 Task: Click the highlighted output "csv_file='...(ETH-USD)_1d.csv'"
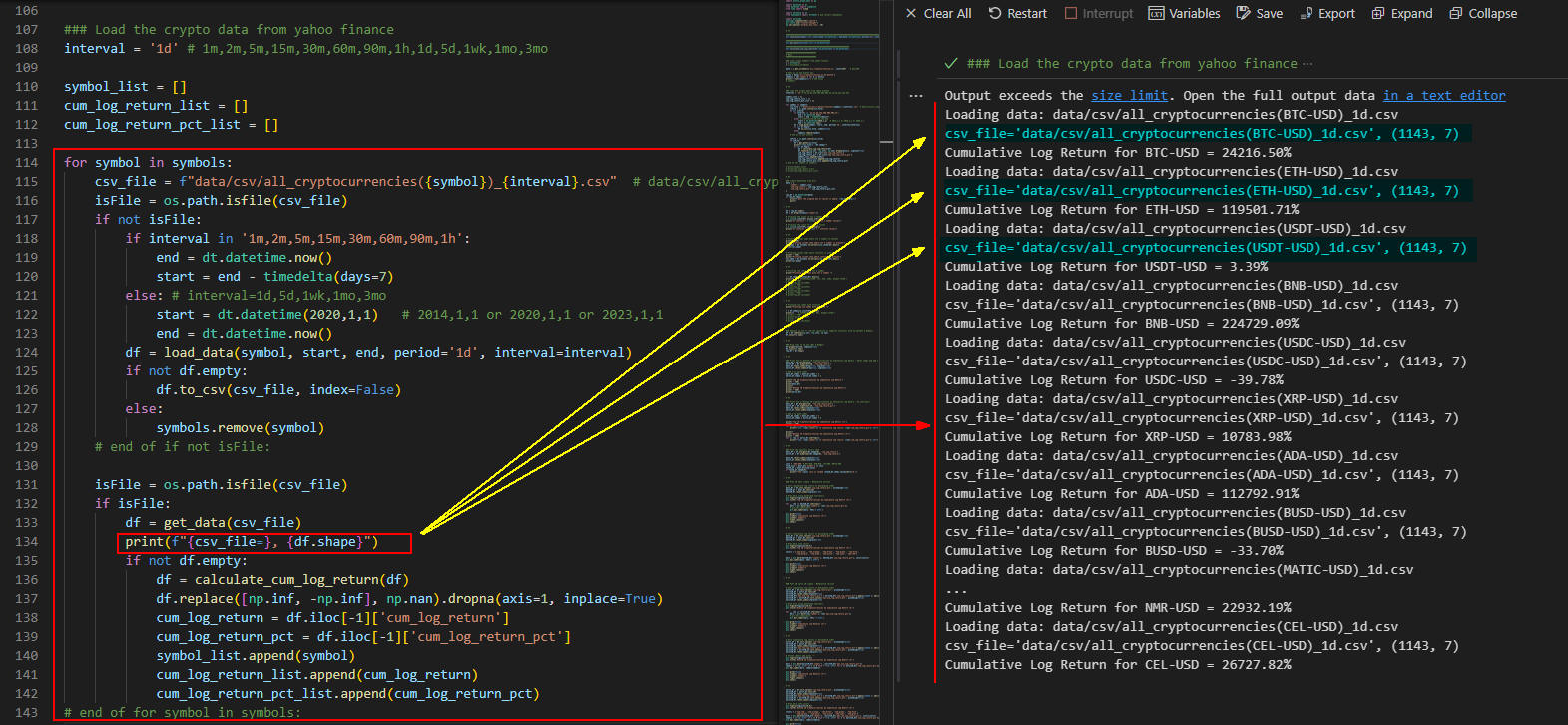[1202, 190]
